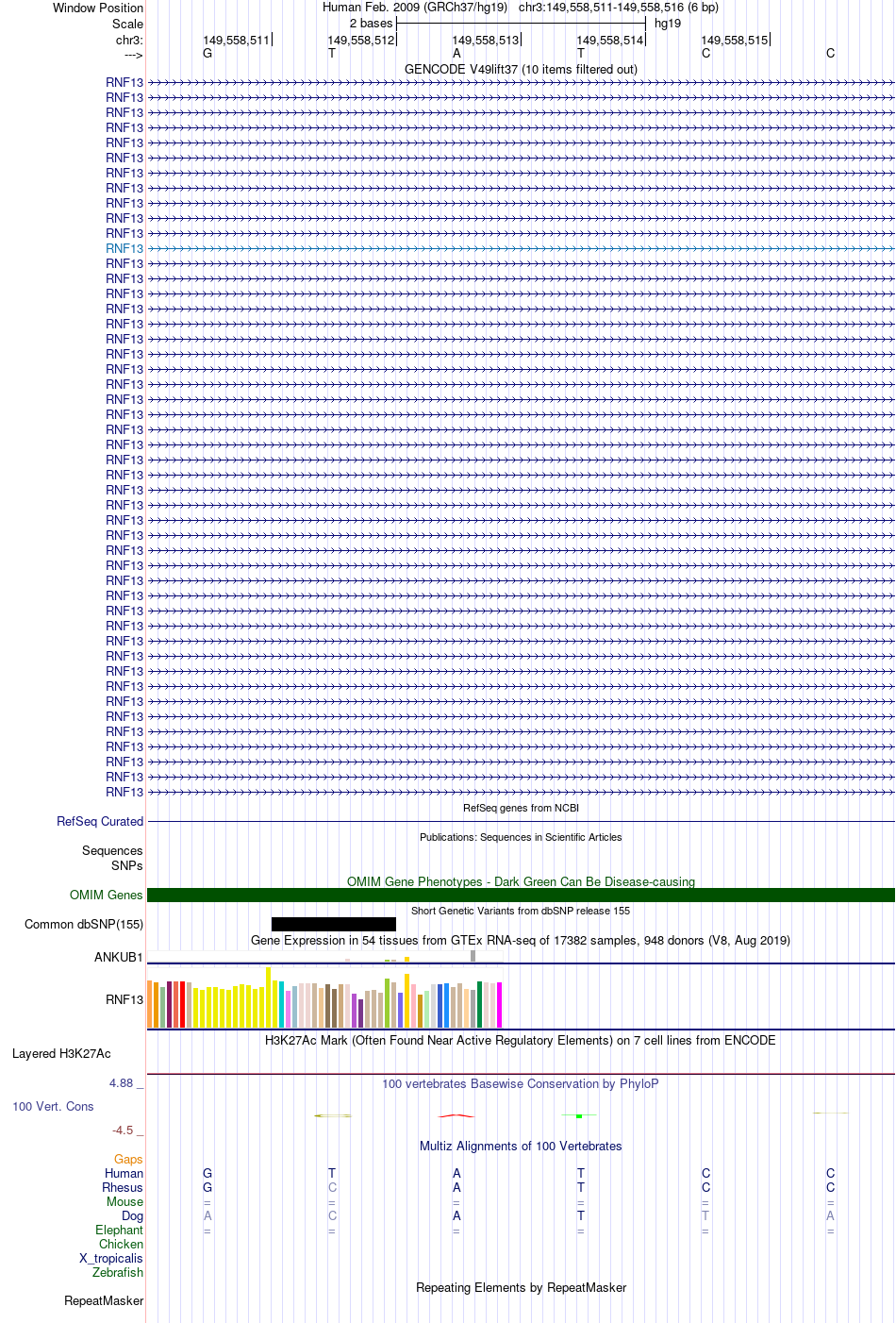Open the RefSeq Curated track label

[100, 822]
